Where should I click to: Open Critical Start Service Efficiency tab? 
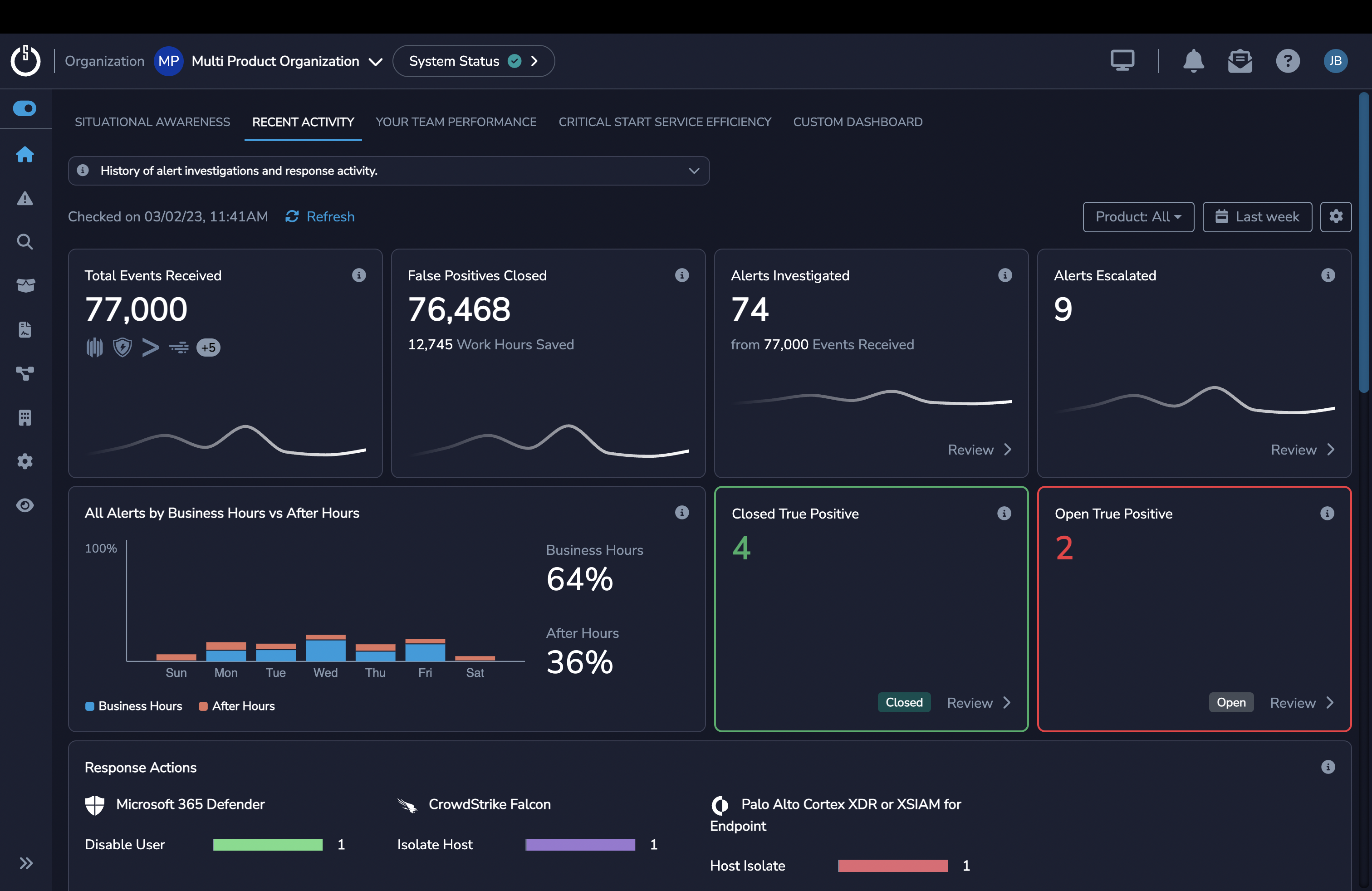click(x=665, y=122)
